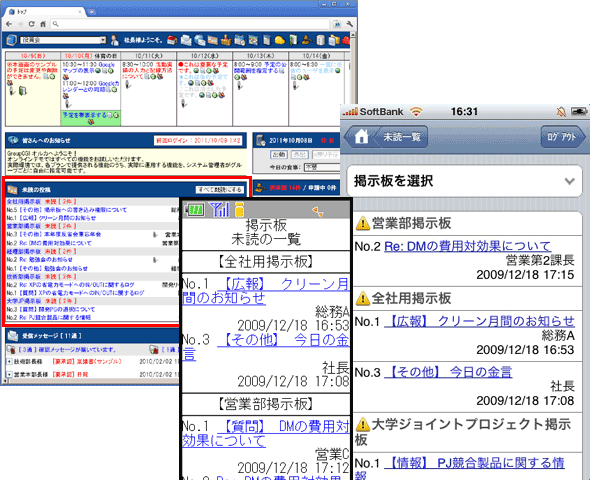The image size is (590, 480).
Task: Open 【その他】今日の金言 link on iPhone screen
Action: 448,372
